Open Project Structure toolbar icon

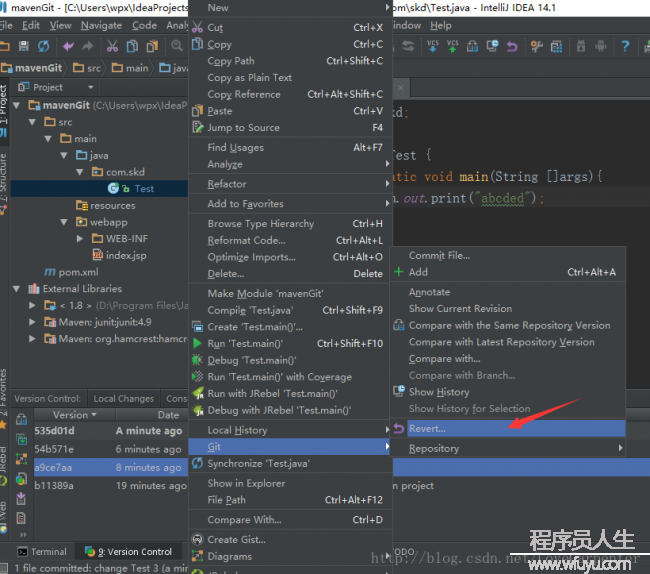coord(556,46)
